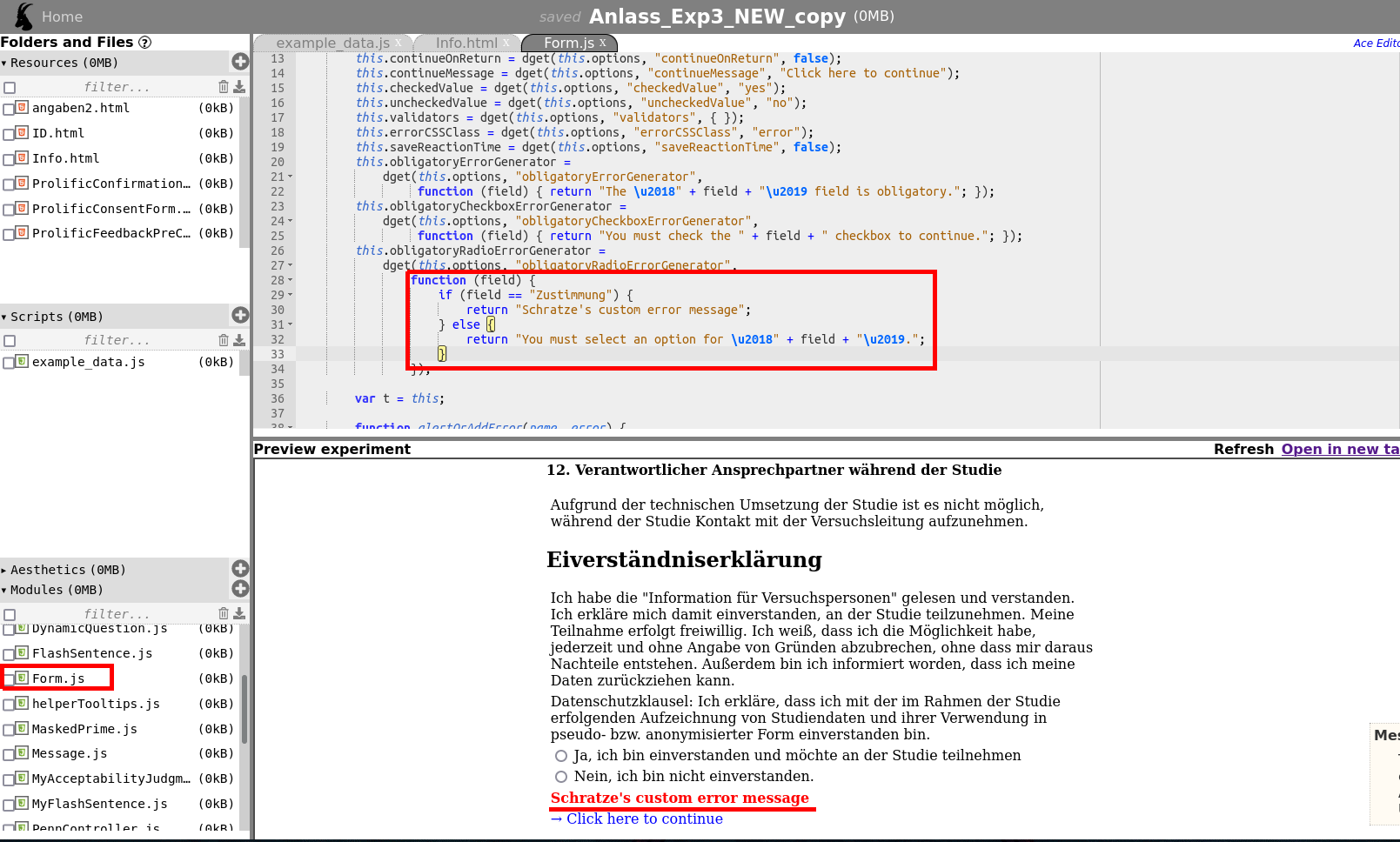The image size is (1400, 842).
Task: Click trash icon in Modules section
Action: click(224, 613)
